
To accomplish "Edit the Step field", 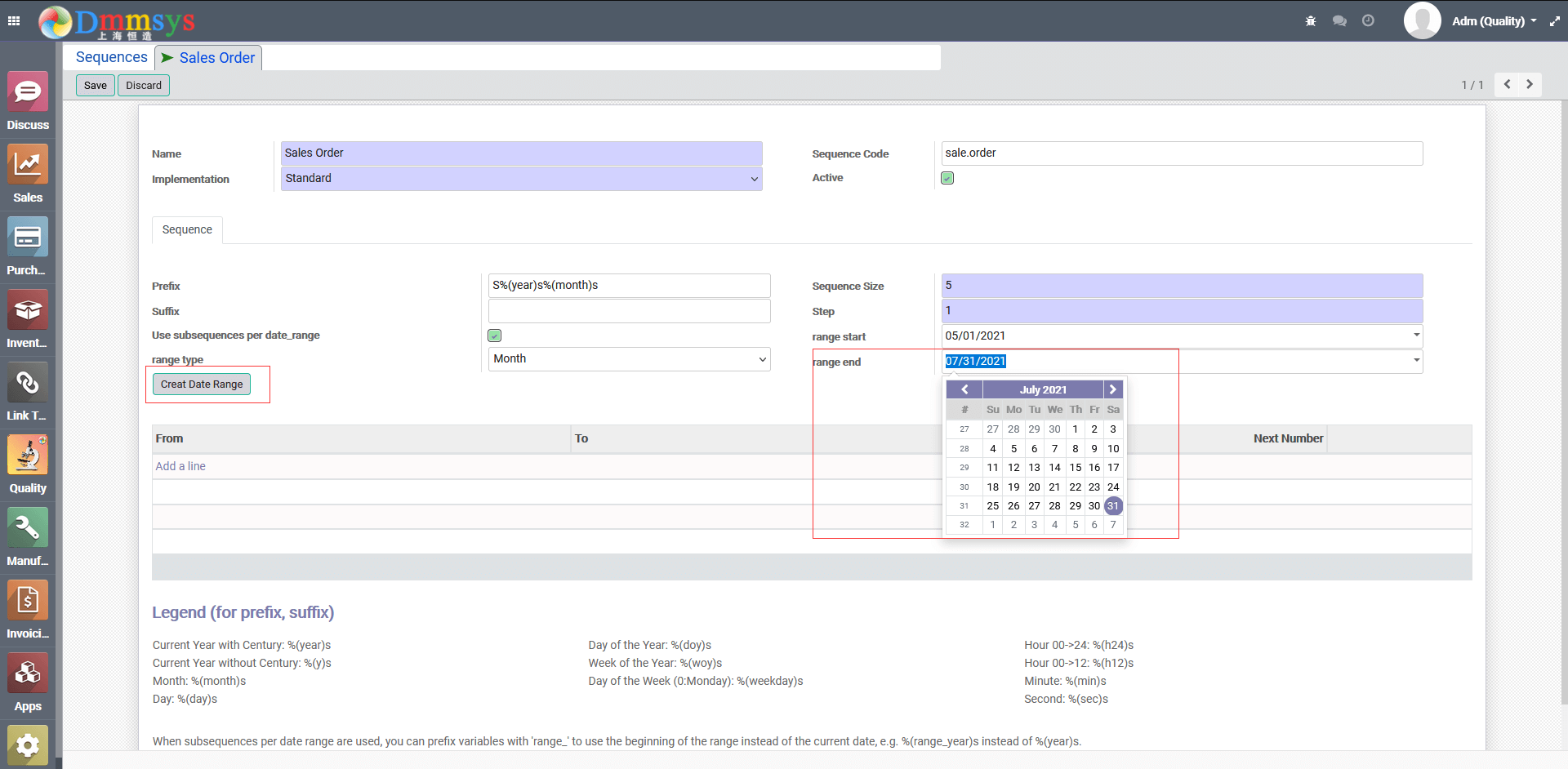I will 1182,311.
